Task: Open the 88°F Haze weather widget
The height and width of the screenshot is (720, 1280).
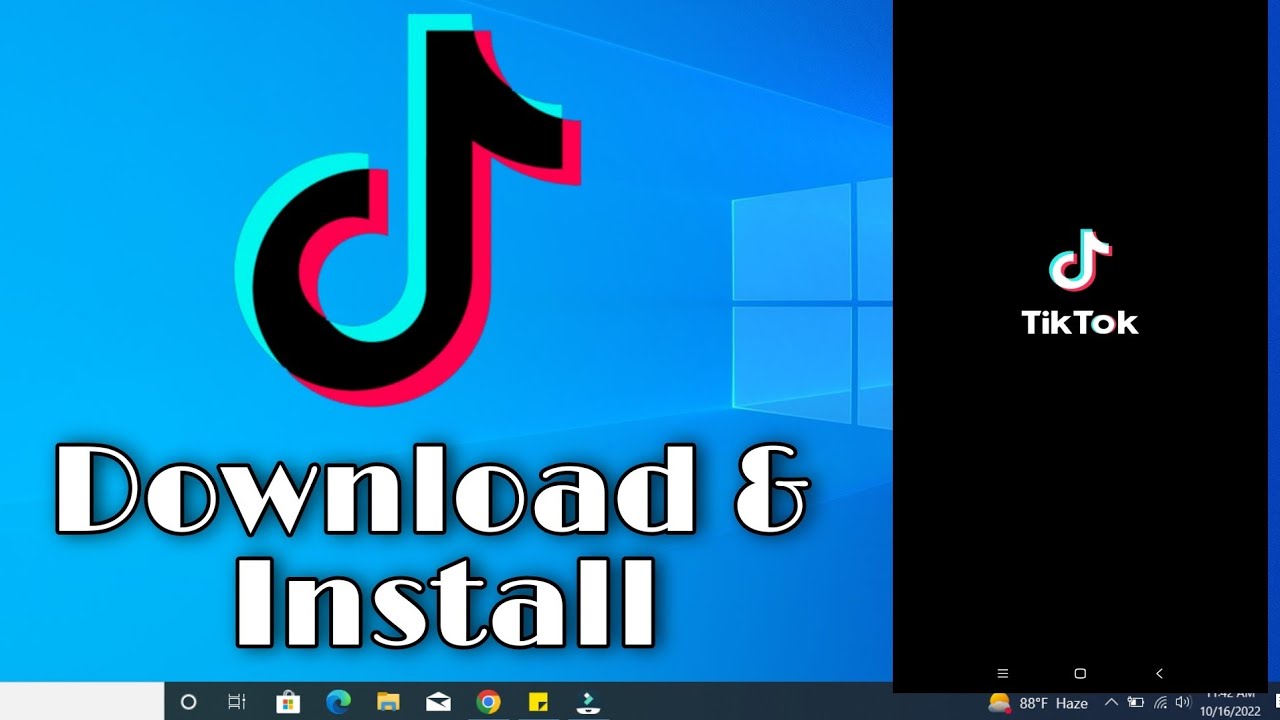Action: point(1037,703)
